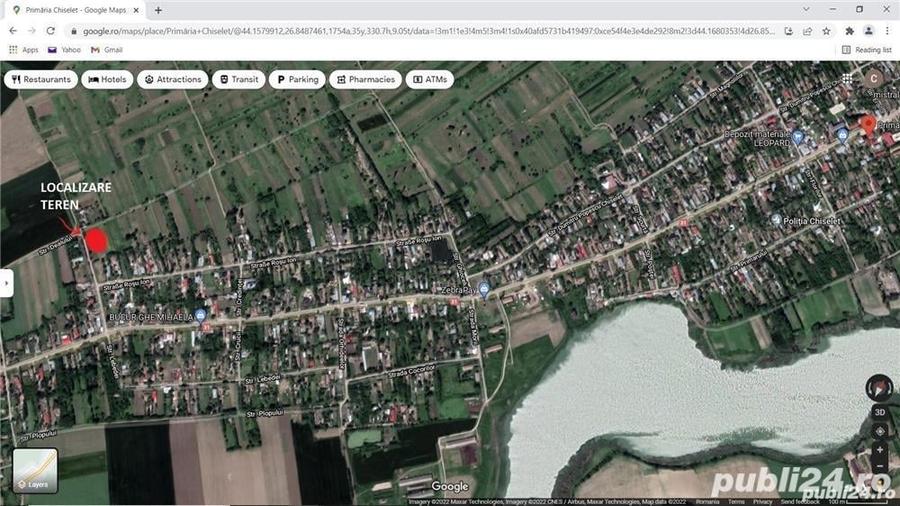The image size is (900, 506).
Task: Show nearby ATMs
Action: pyautogui.click(x=430, y=79)
